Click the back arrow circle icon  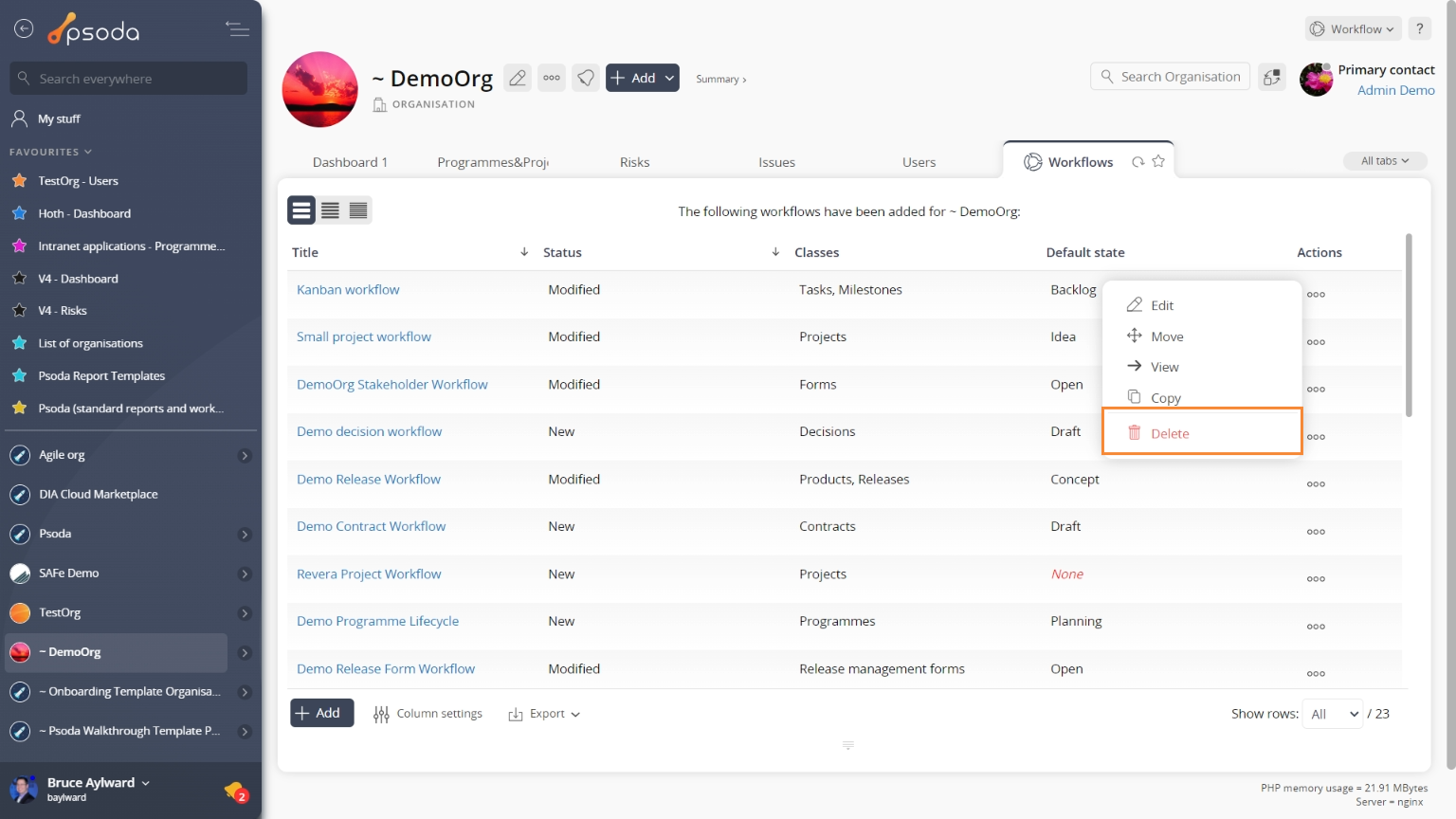pos(24,29)
